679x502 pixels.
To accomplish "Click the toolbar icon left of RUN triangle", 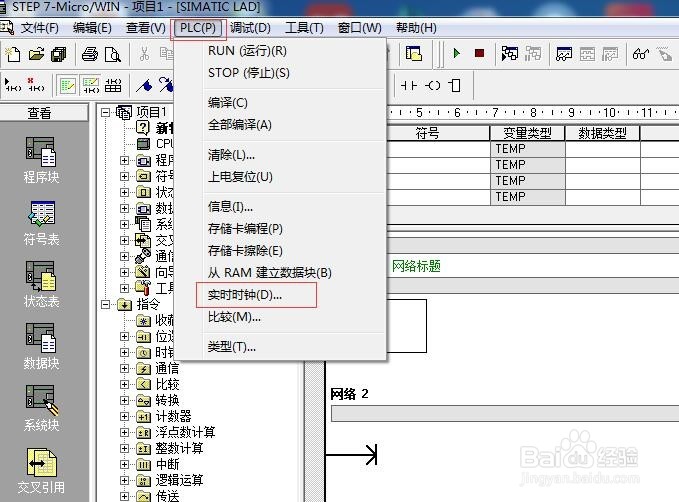I will point(414,53).
